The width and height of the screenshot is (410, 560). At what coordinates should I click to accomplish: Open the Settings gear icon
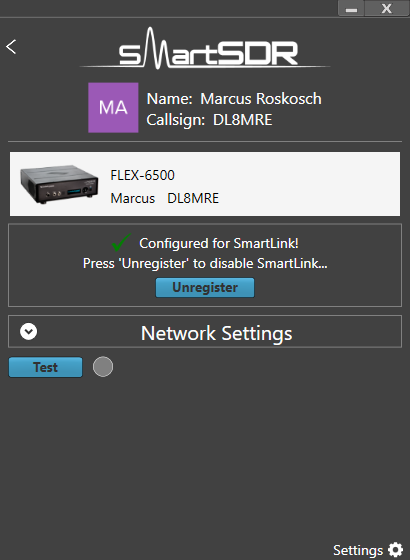pyautogui.click(x=395, y=550)
